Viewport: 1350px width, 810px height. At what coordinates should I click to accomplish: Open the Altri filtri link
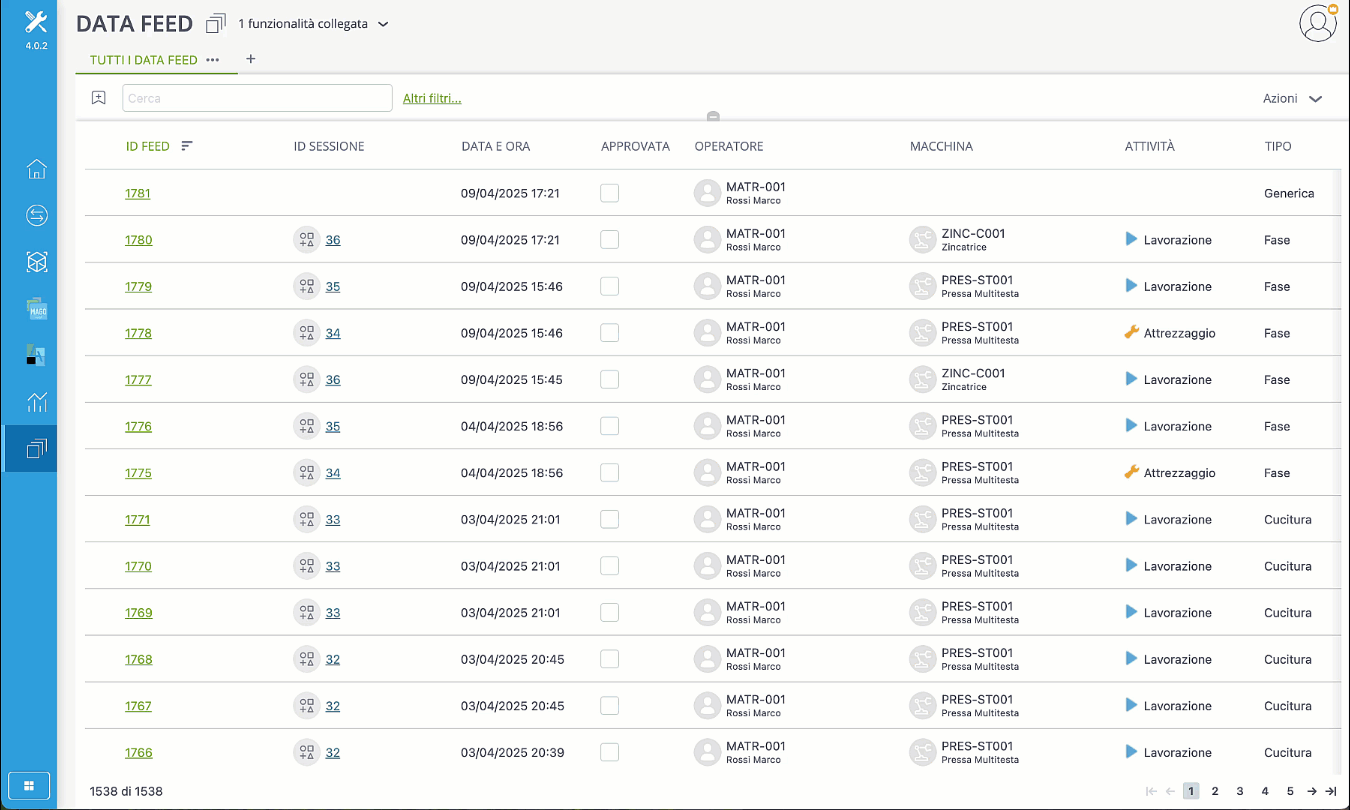point(432,98)
